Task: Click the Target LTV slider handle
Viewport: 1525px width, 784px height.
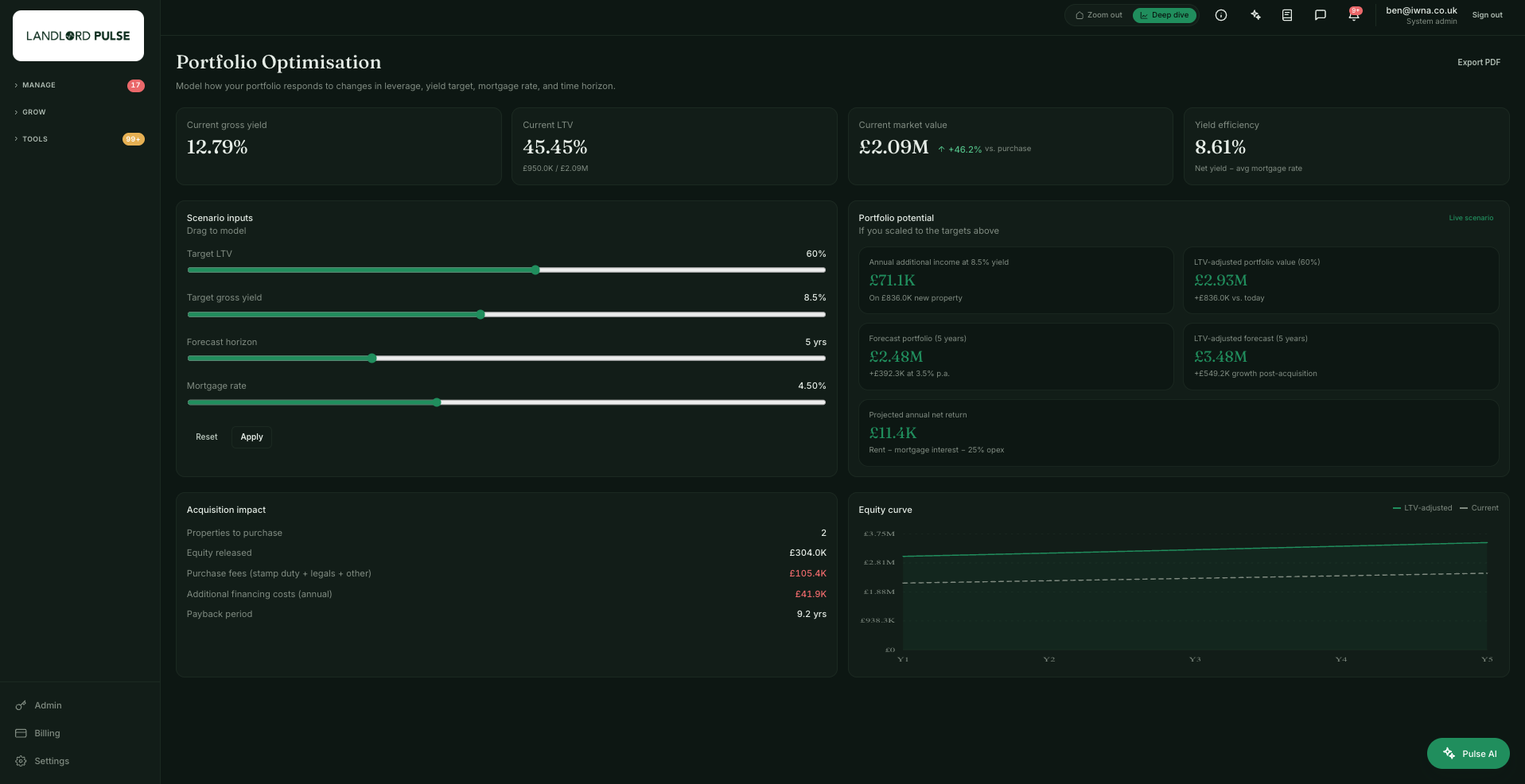Action: coord(535,270)
